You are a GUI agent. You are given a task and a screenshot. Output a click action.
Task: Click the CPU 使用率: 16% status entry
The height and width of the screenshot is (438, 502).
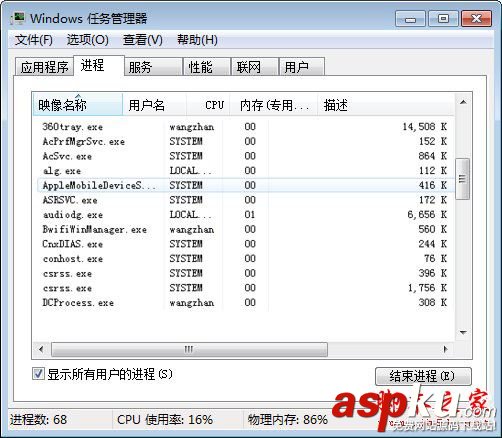click(x=165, y=420)
